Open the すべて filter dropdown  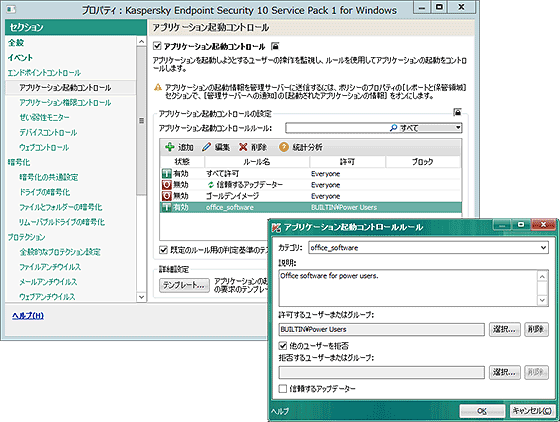(458, 127)
